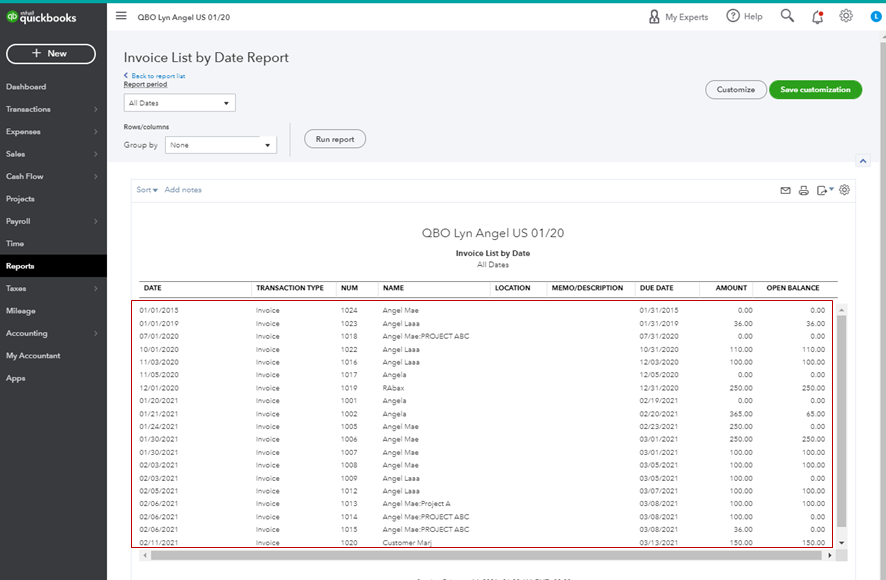Expand the Accounting sidebar submenu
This screenshot has height=580, width=886.
[x=95, y=333]
